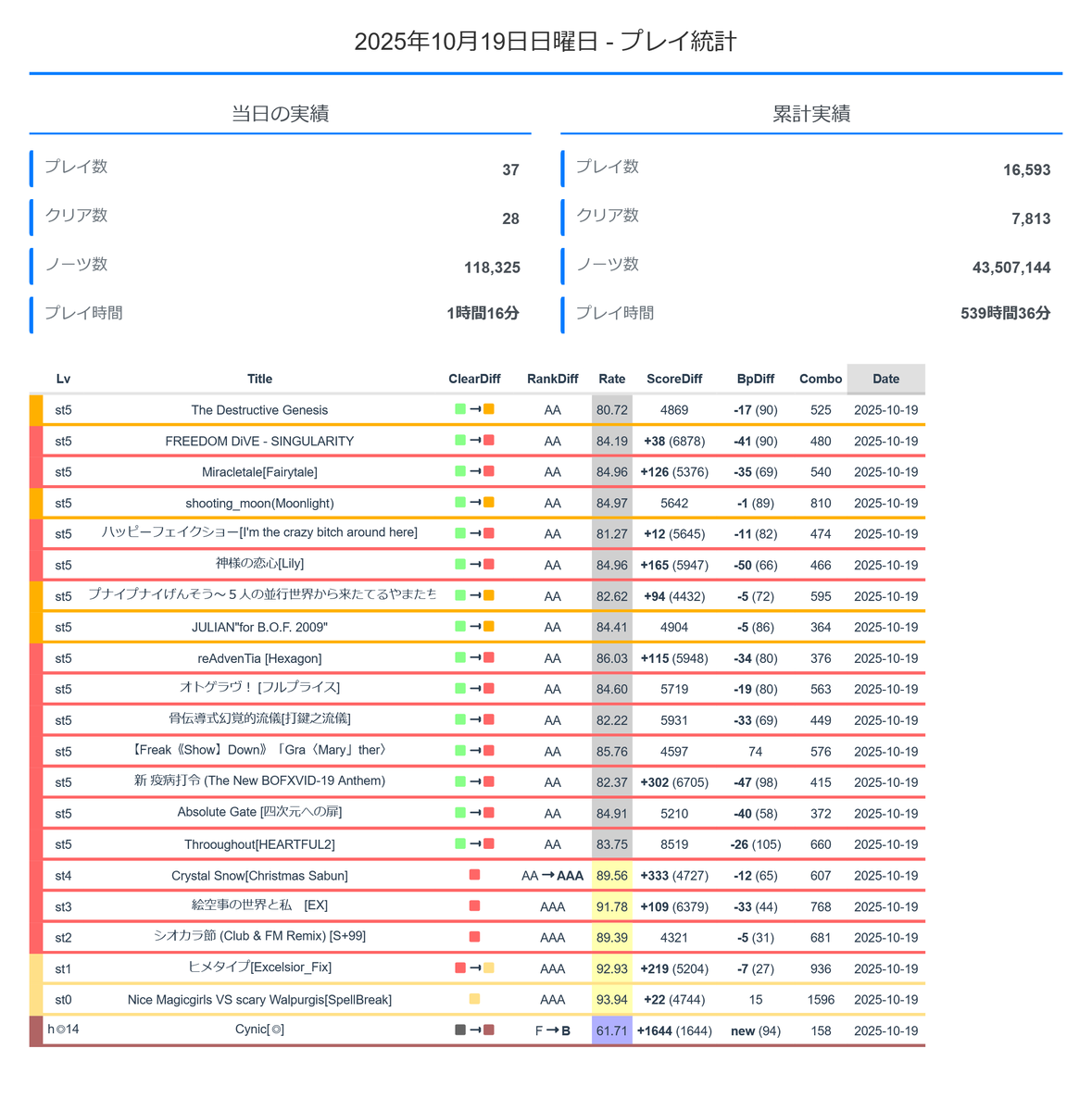
Task: Sort table by Lv column header
Action: coord(63,379)
